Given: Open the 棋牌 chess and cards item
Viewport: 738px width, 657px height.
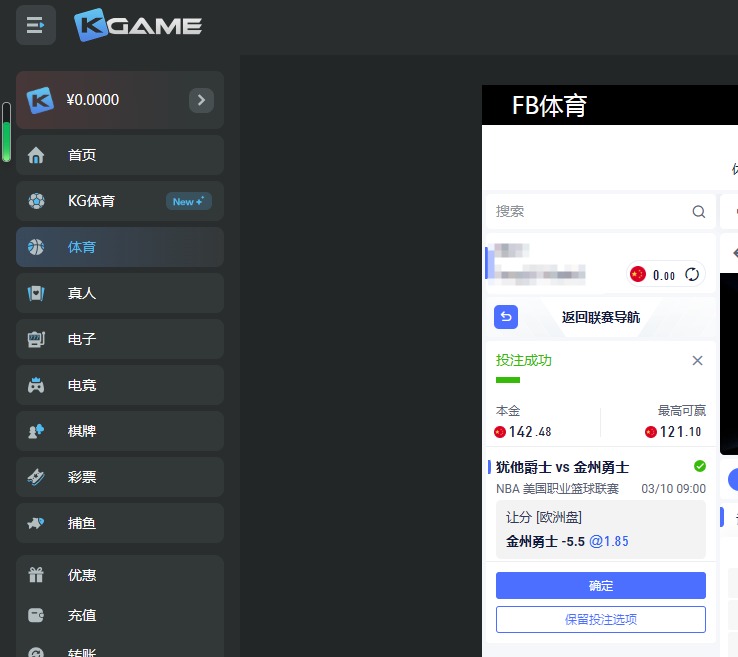Looking at the screenshot, I should tap(120, 431).
